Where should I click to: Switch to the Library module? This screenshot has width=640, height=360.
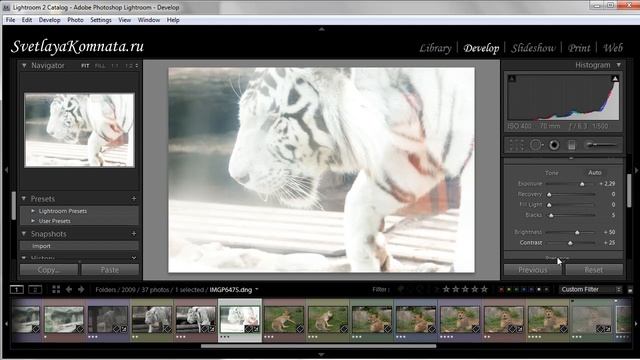(436, 48)
